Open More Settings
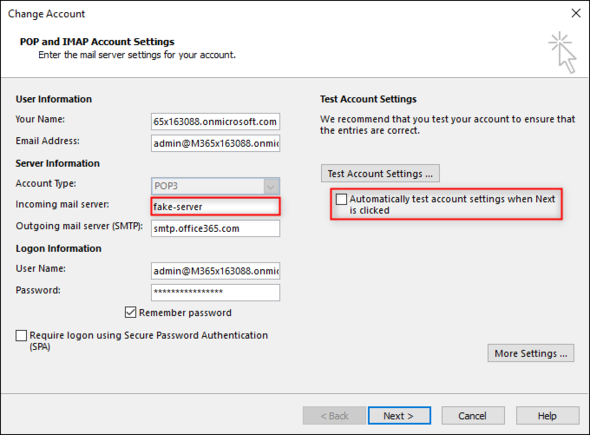 [x=531, y=353]
